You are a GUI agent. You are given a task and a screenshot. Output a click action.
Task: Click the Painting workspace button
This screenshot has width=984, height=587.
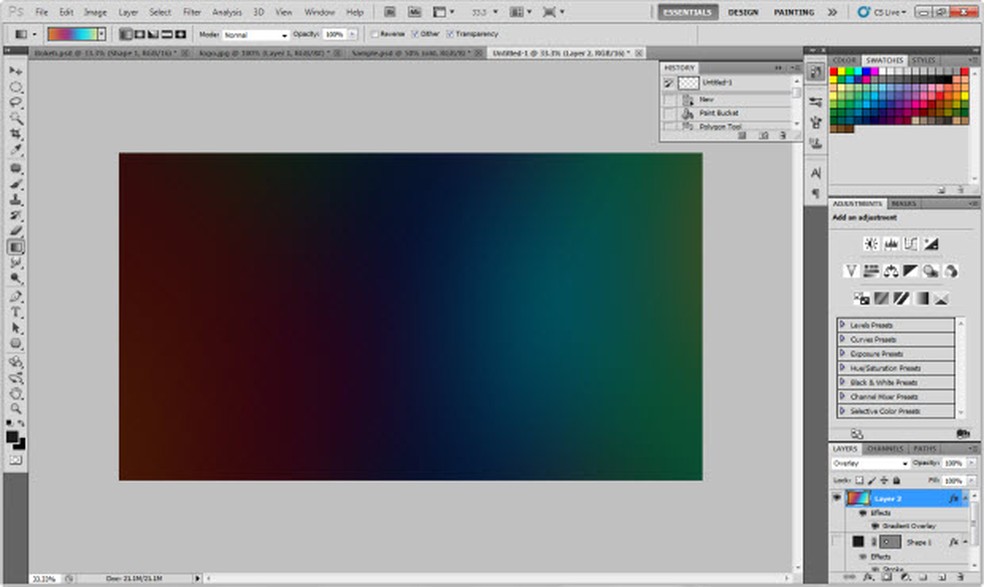(793, 12)
